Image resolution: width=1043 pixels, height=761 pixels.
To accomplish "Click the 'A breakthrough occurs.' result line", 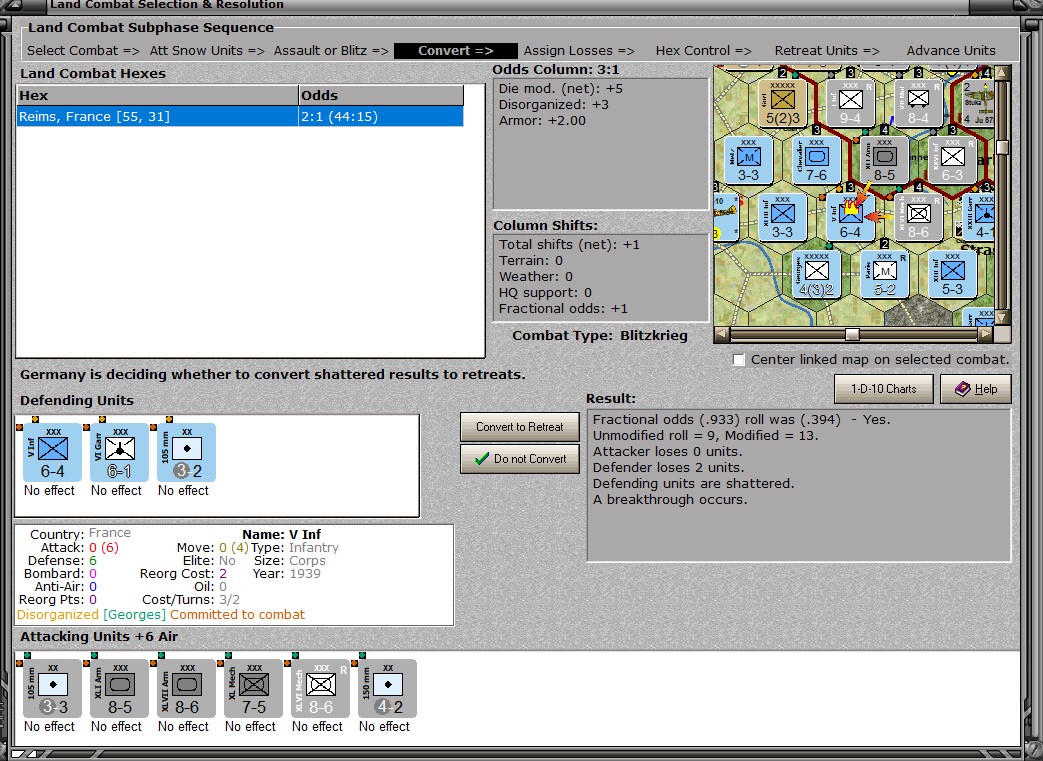I will [670, 500].
